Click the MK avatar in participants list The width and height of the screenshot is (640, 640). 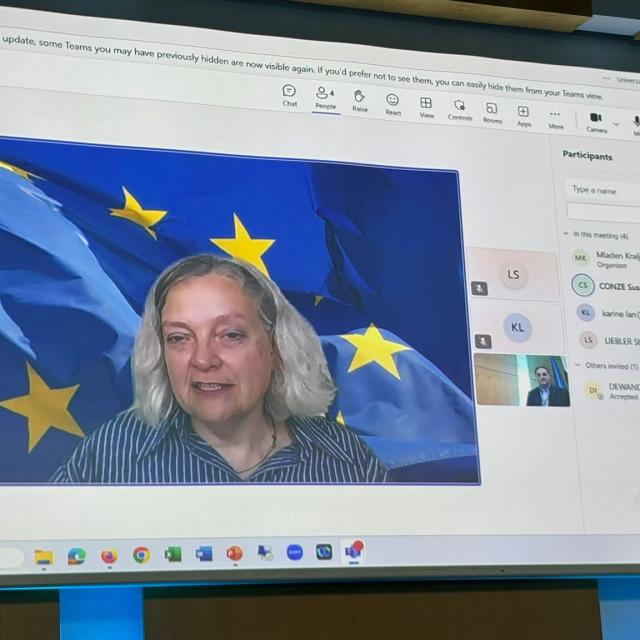coord(580,258)
